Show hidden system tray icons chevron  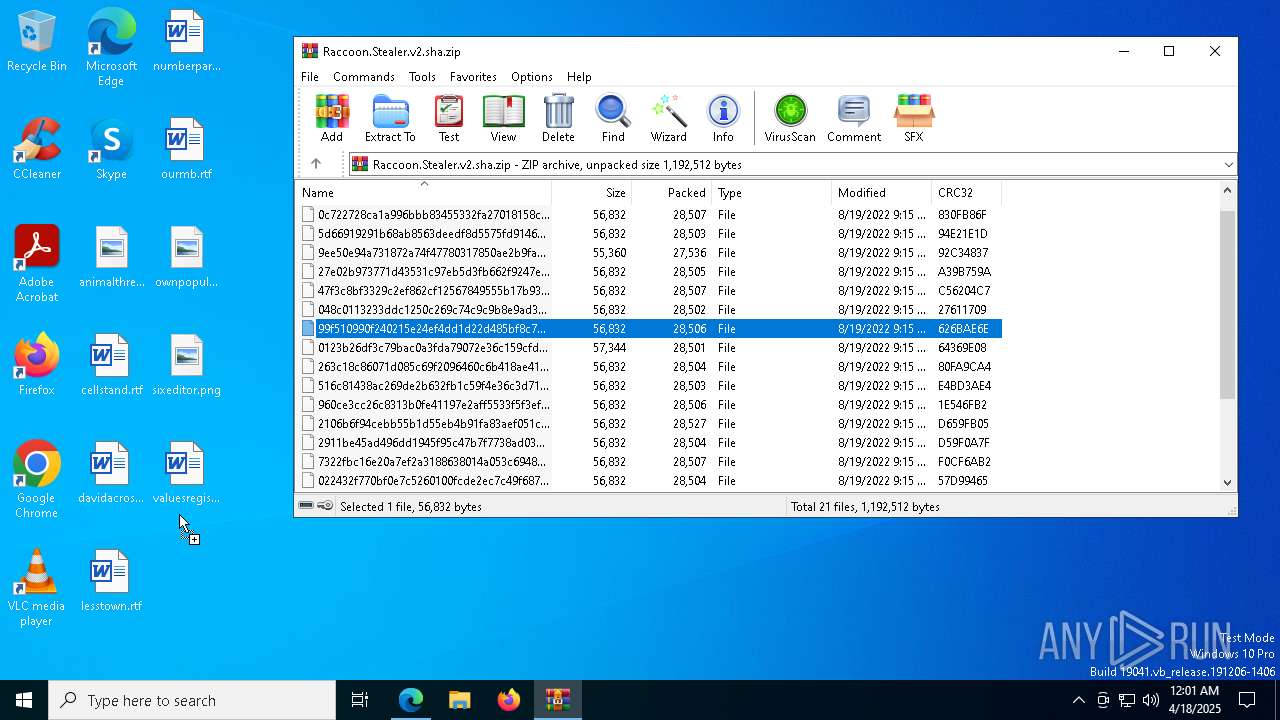tap(1078, 700)
